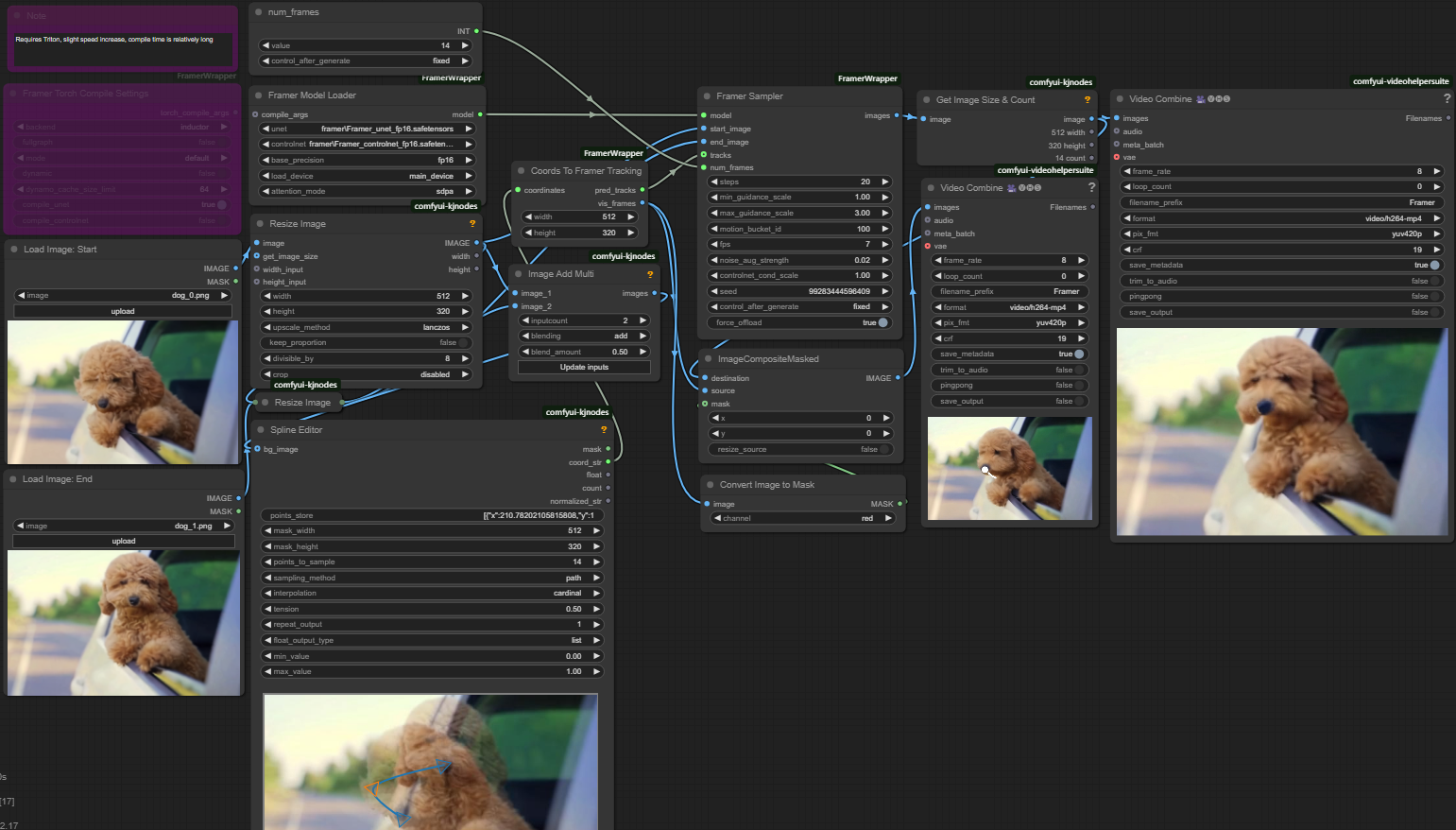
Task: Collapse the ImageCompositeMasked node dot
Action: (x=709, y=359)
